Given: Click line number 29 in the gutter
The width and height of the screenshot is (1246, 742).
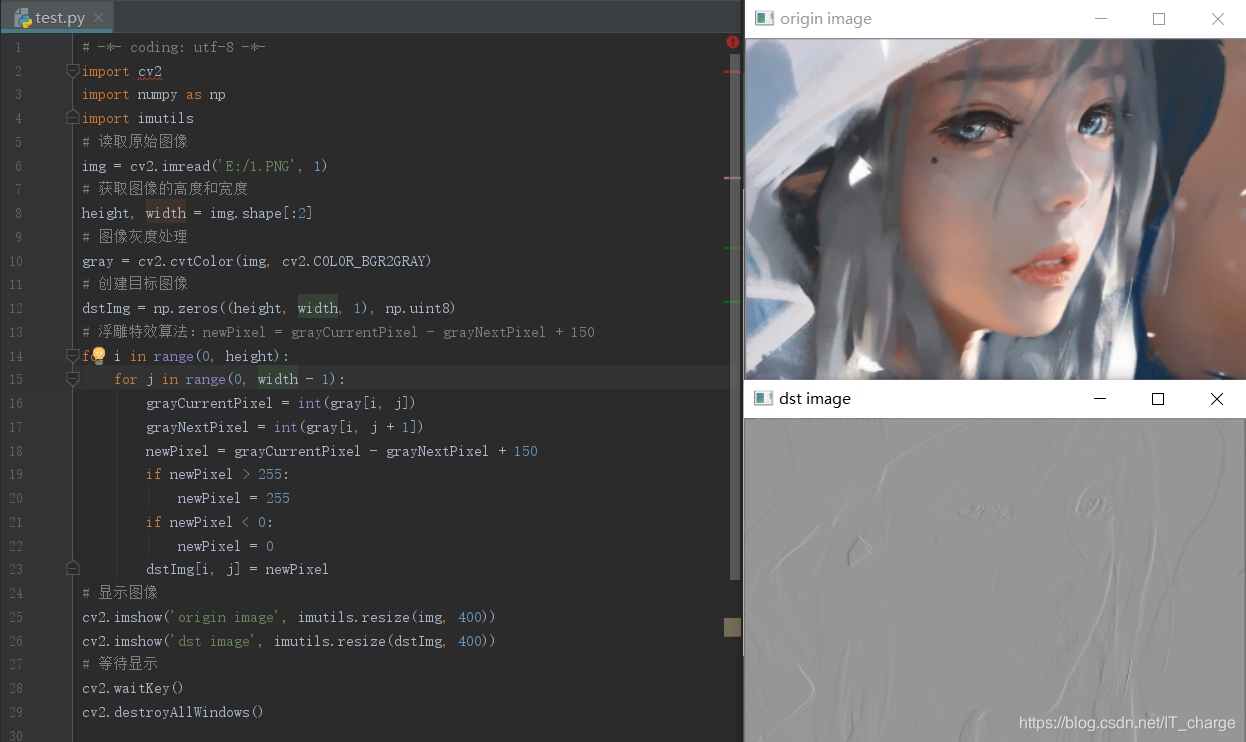Looking at the screenshot, I should pyautogui.click(x=16, y=712).
